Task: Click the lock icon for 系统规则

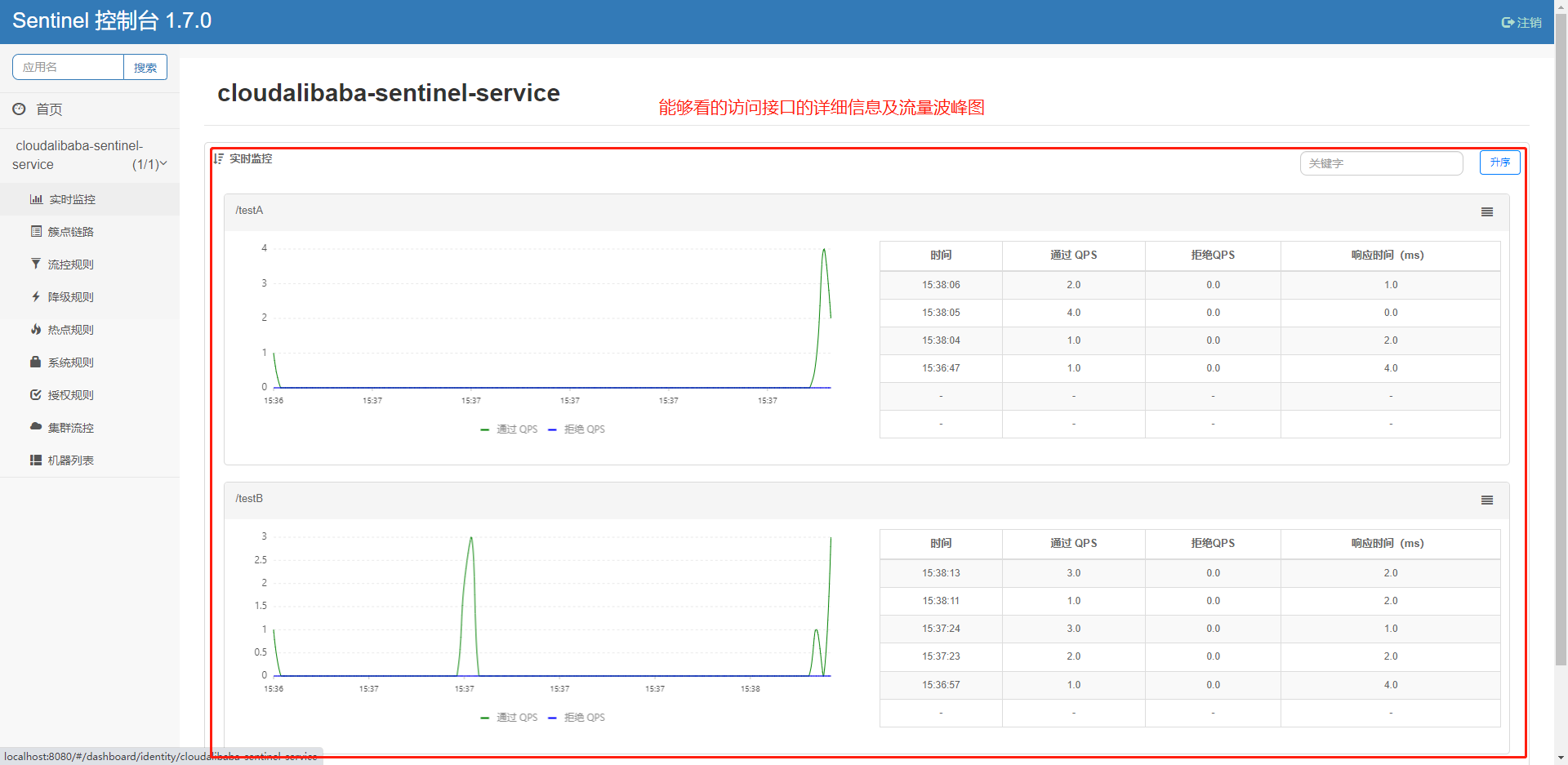Action: click(36, 362)
